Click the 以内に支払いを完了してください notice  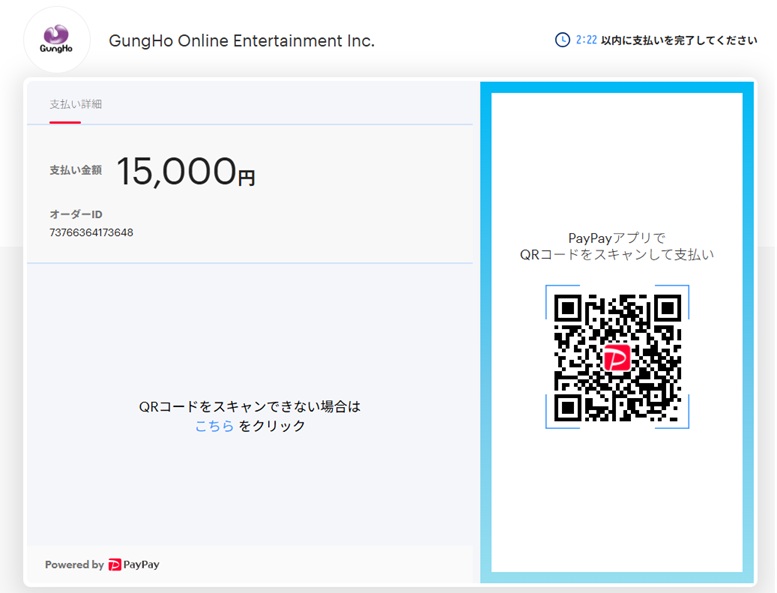tap(679, 40)
